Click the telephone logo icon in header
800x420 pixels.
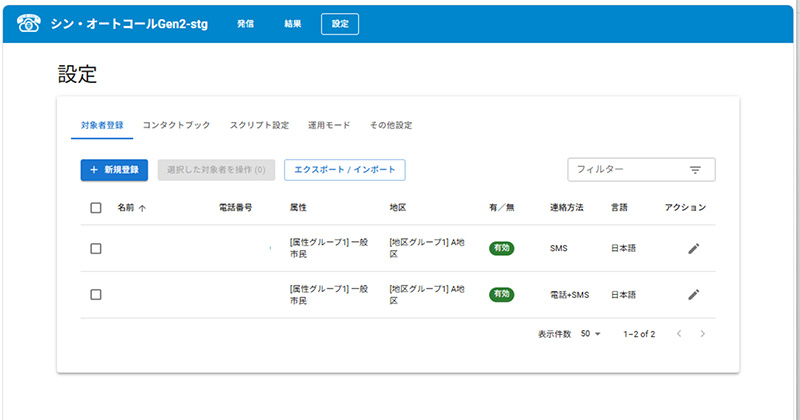click(x=29, y=23)
